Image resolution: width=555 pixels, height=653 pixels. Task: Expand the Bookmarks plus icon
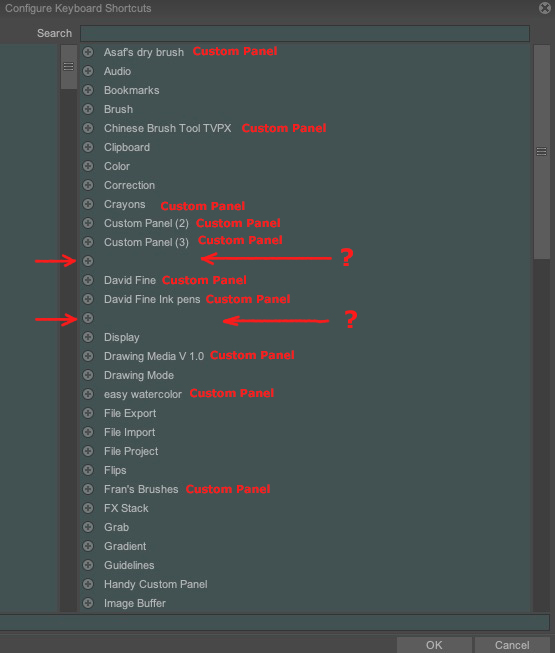(x=88, y=90)
